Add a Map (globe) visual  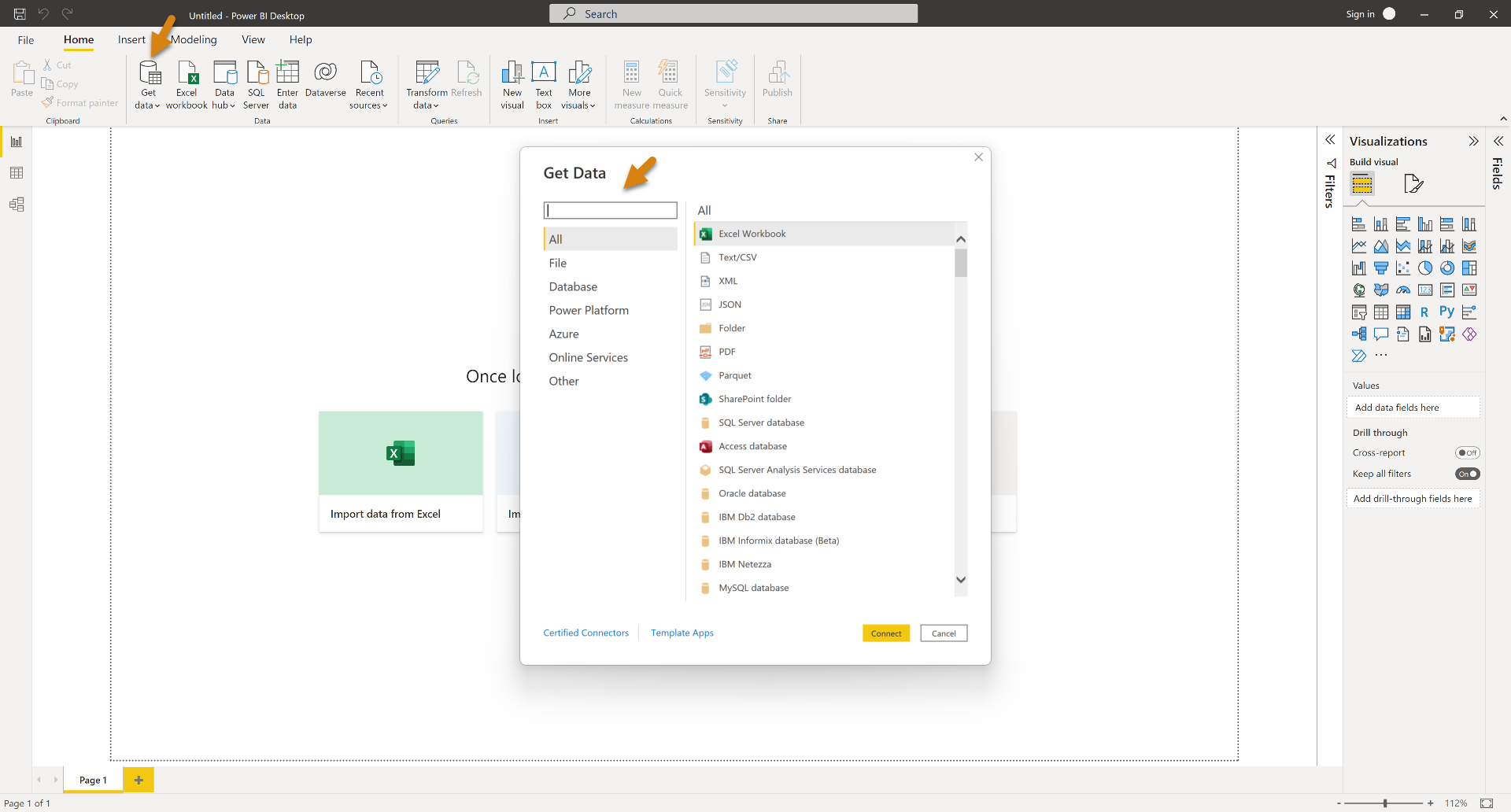pos(1358,290)
